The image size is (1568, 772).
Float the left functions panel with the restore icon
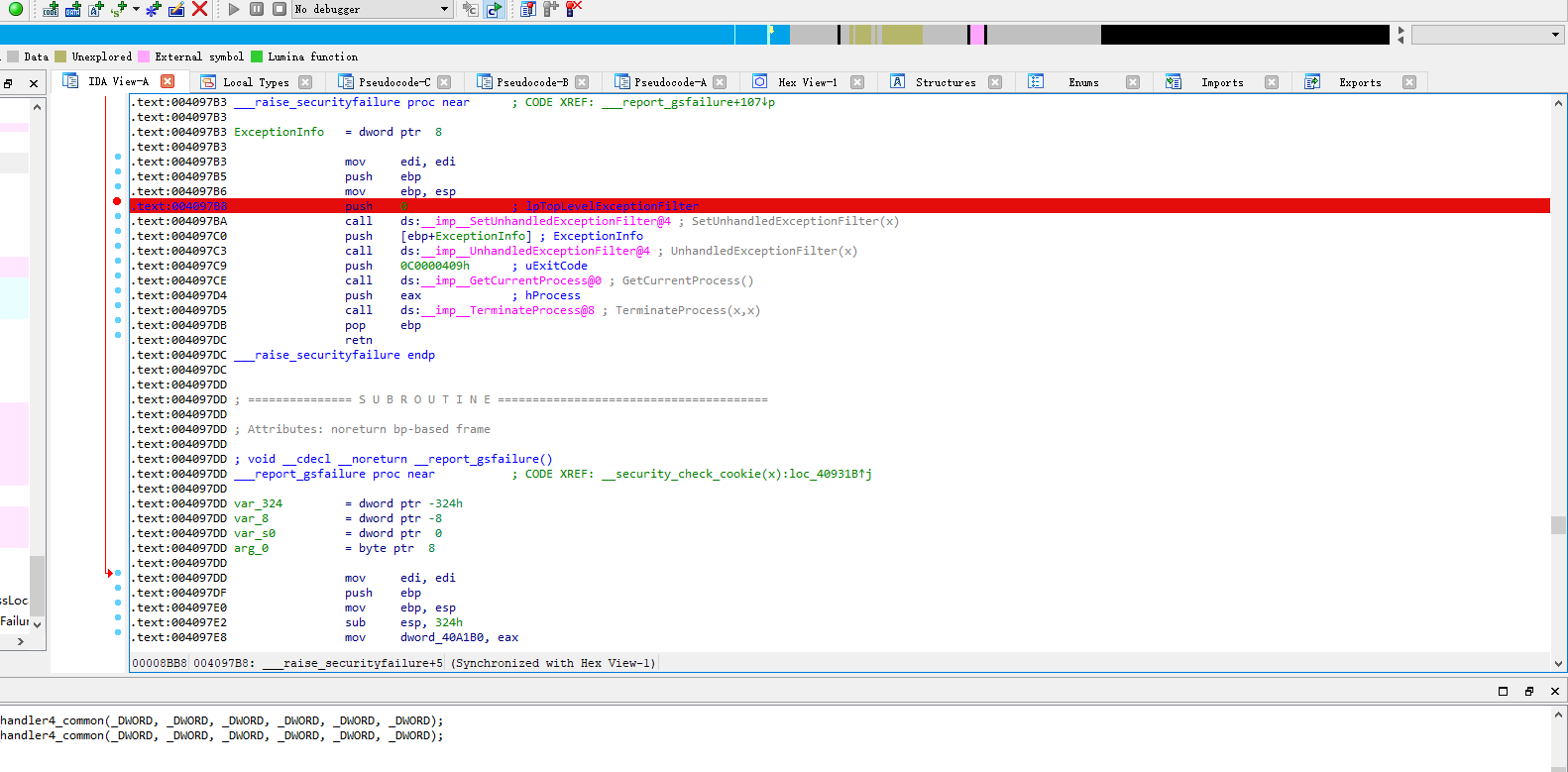coord(8,83)
